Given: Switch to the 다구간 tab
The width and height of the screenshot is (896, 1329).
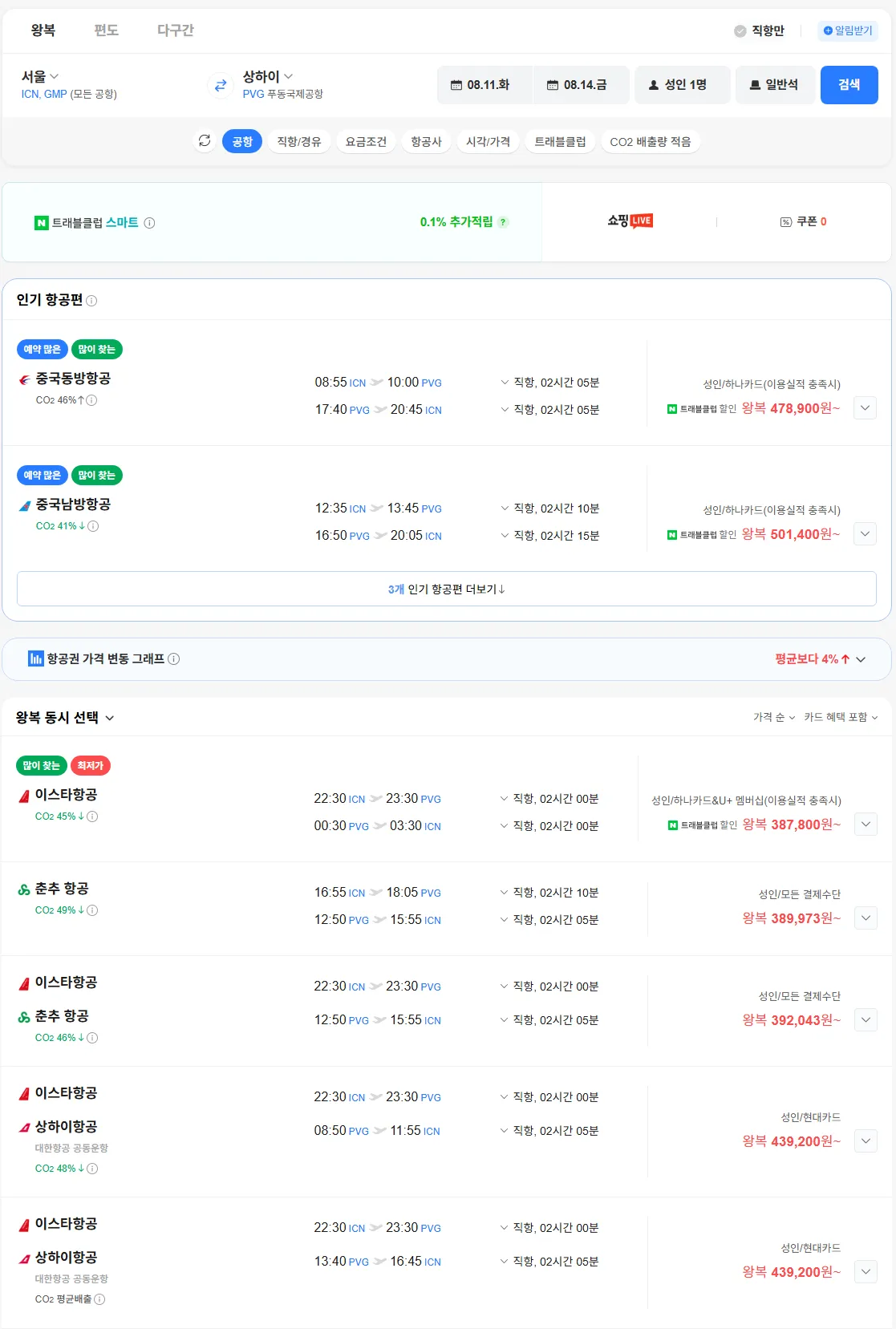Looking at the screenshot, I should click(175, 30).
